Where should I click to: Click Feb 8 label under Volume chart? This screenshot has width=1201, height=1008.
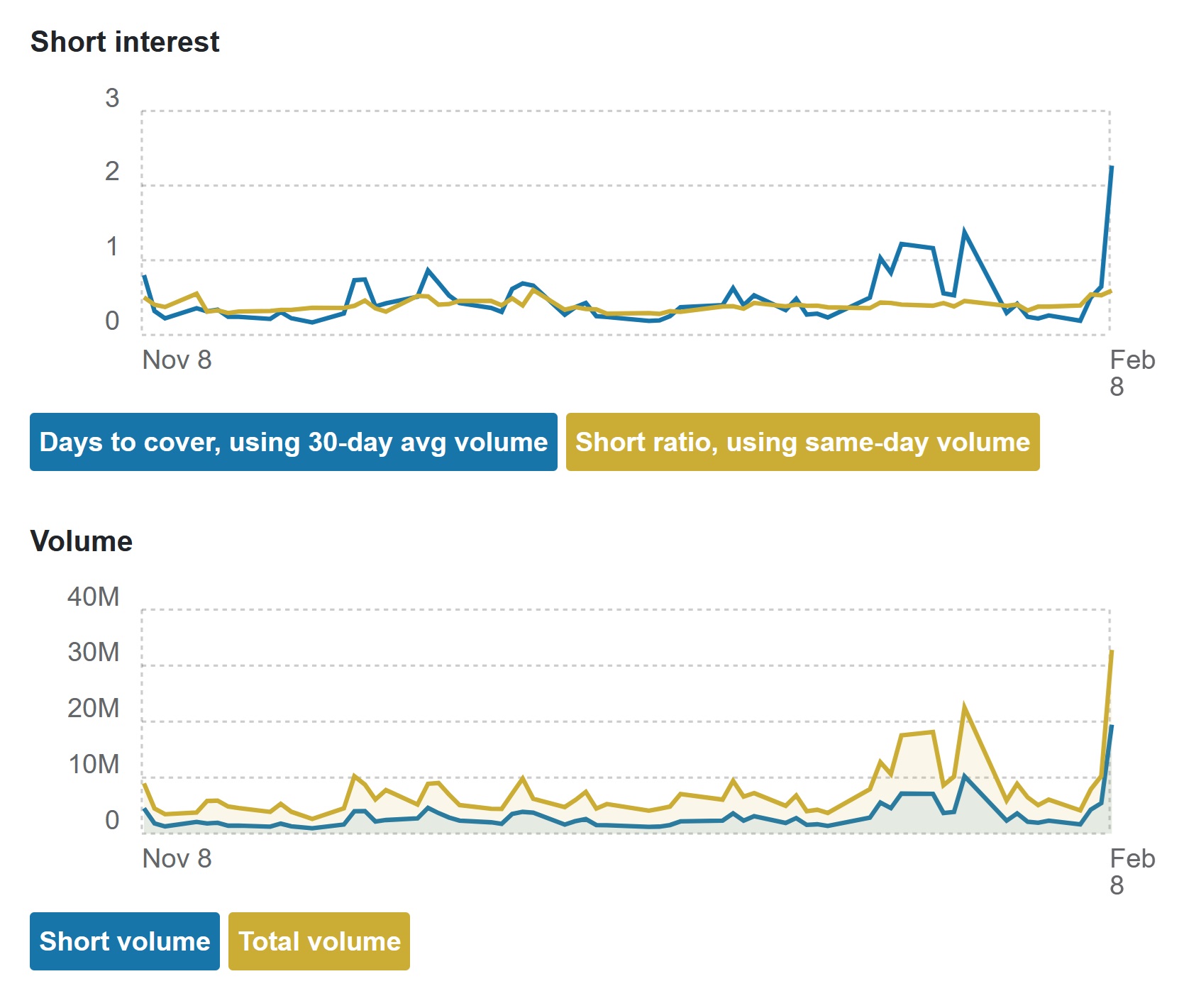[x=1131, y=872]
